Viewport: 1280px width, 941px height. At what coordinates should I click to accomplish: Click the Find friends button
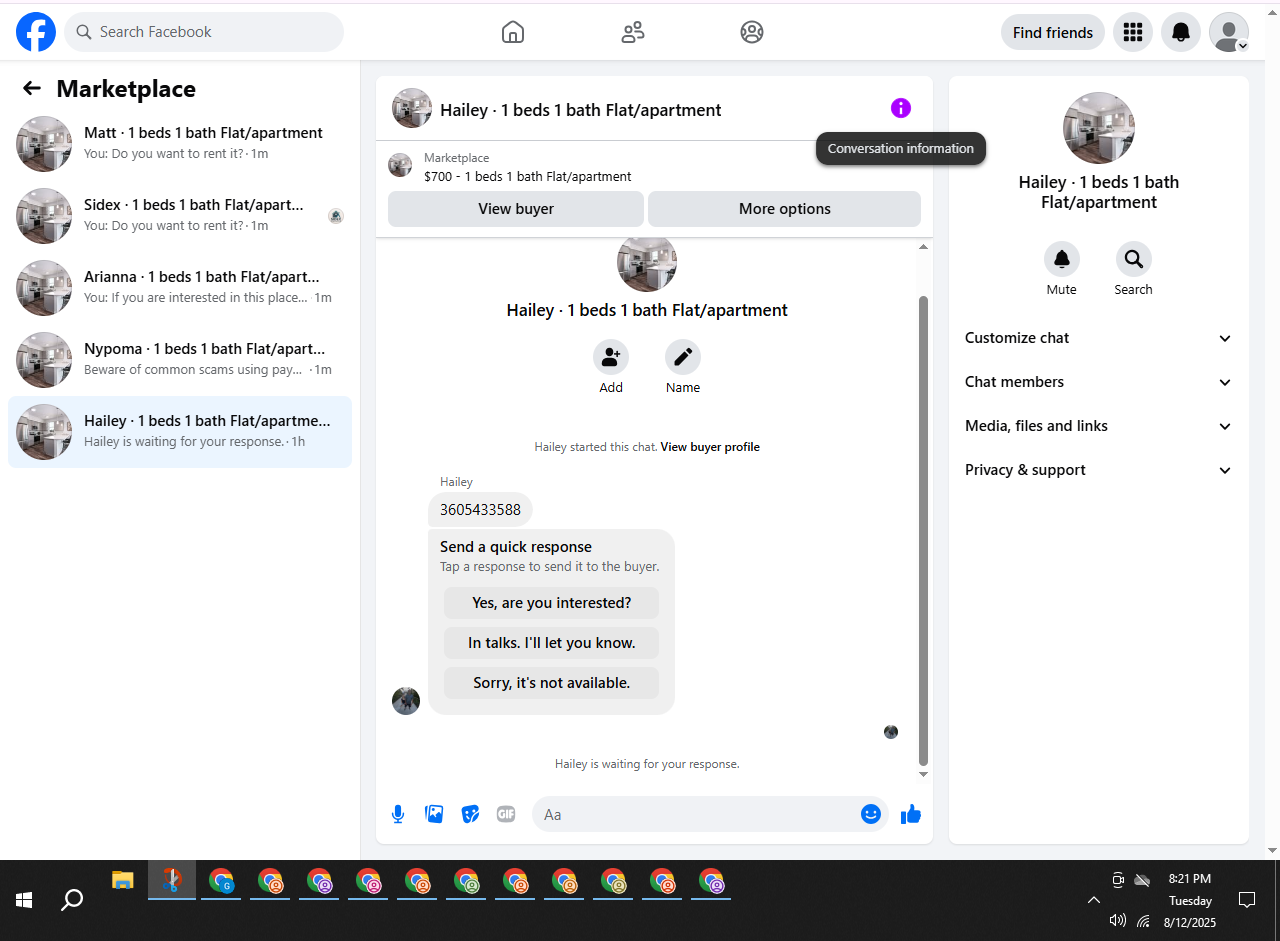1053,32
